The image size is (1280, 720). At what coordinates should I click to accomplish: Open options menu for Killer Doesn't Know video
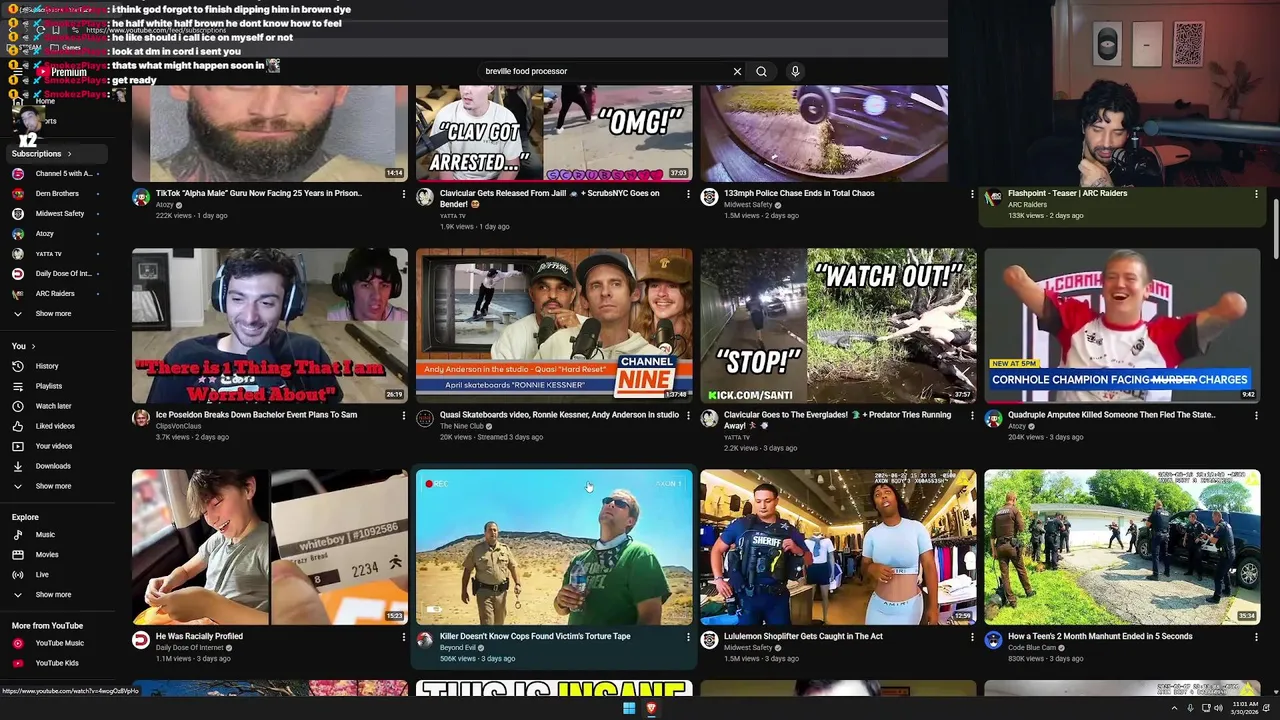pos(688,636)
